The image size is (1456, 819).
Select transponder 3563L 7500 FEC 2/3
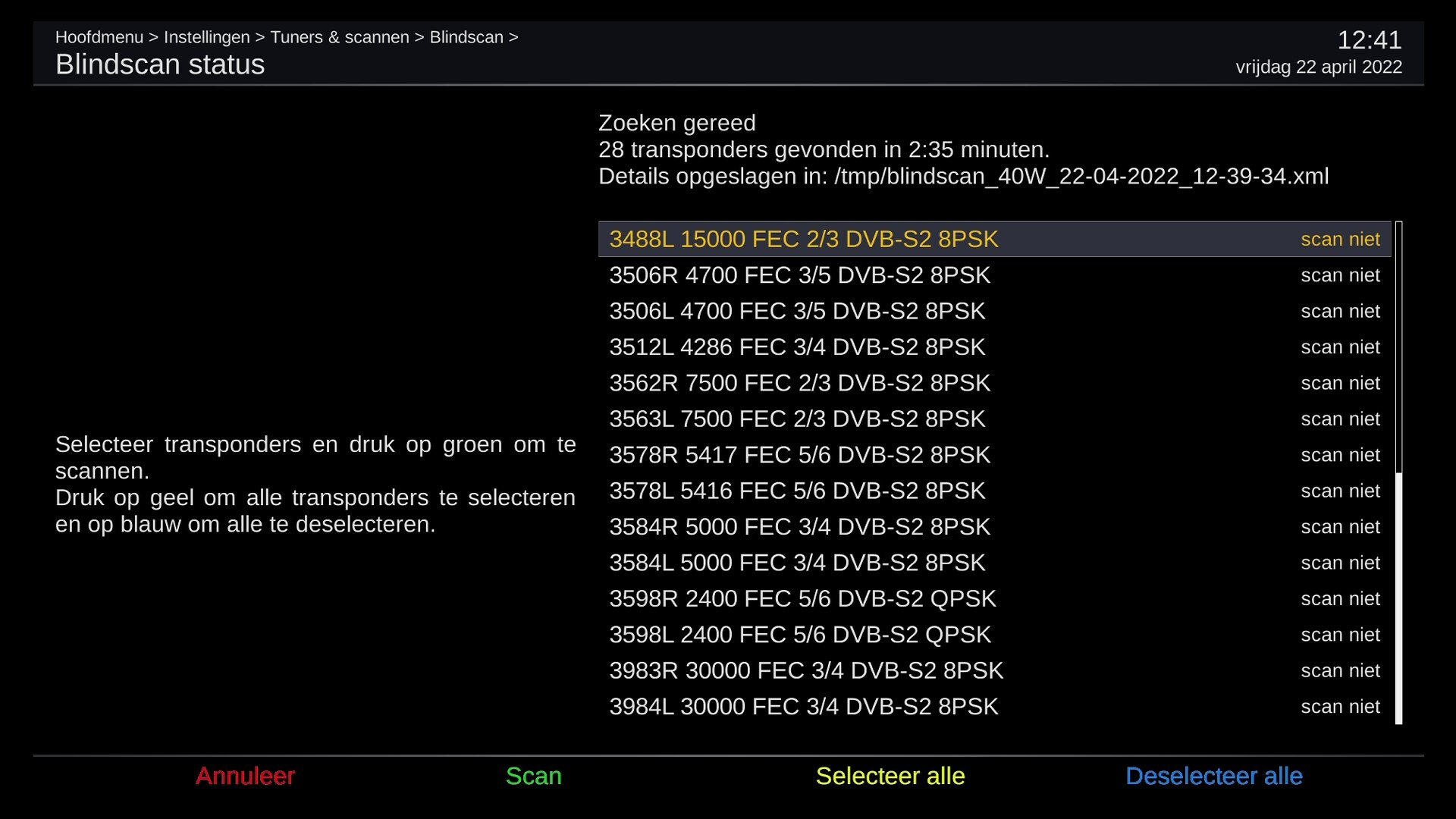tap(797, 419)
